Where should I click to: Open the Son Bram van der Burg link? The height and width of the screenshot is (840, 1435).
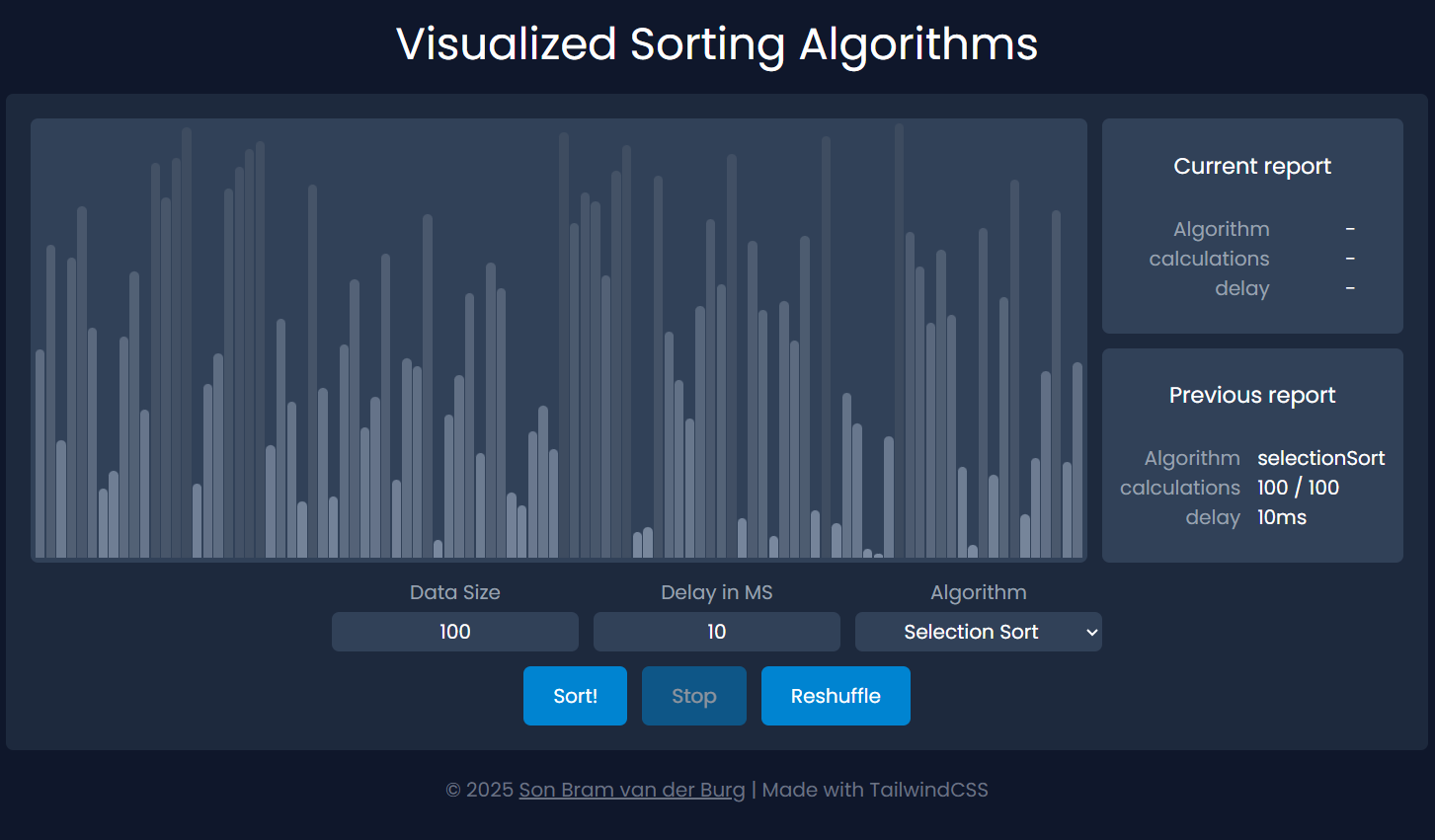632,790
